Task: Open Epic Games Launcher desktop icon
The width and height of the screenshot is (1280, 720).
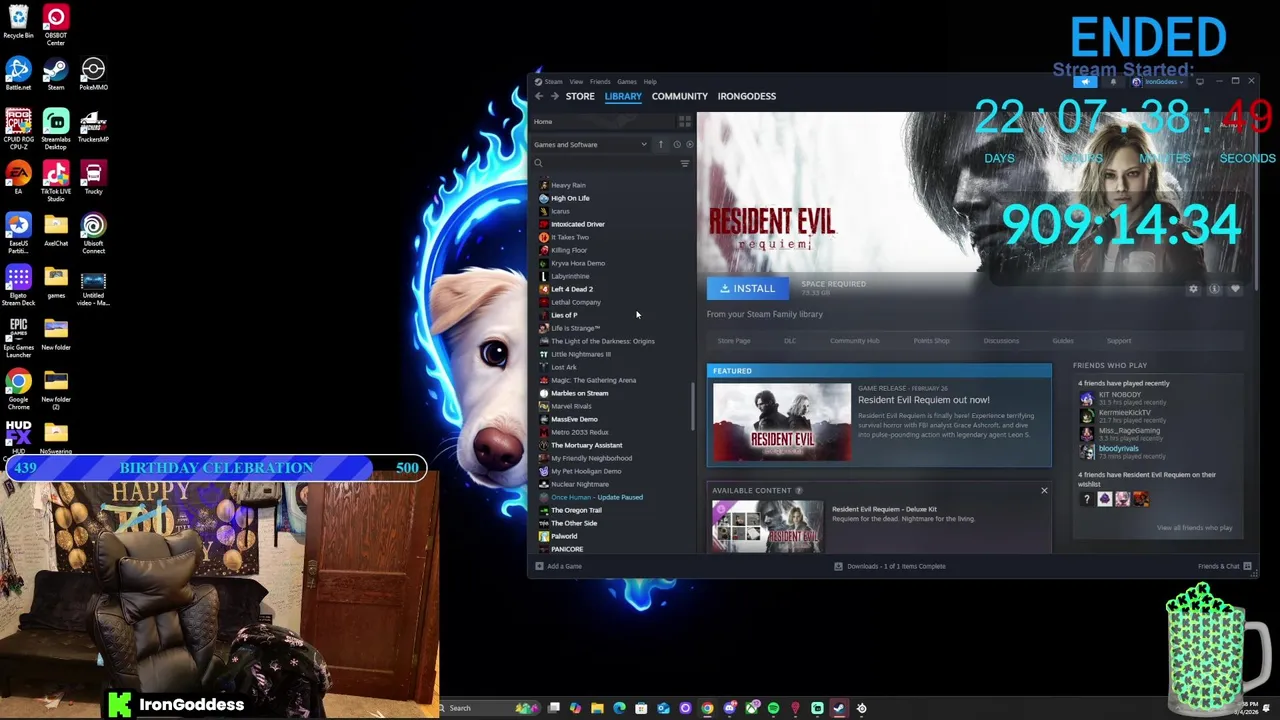Action: point(18,338)
